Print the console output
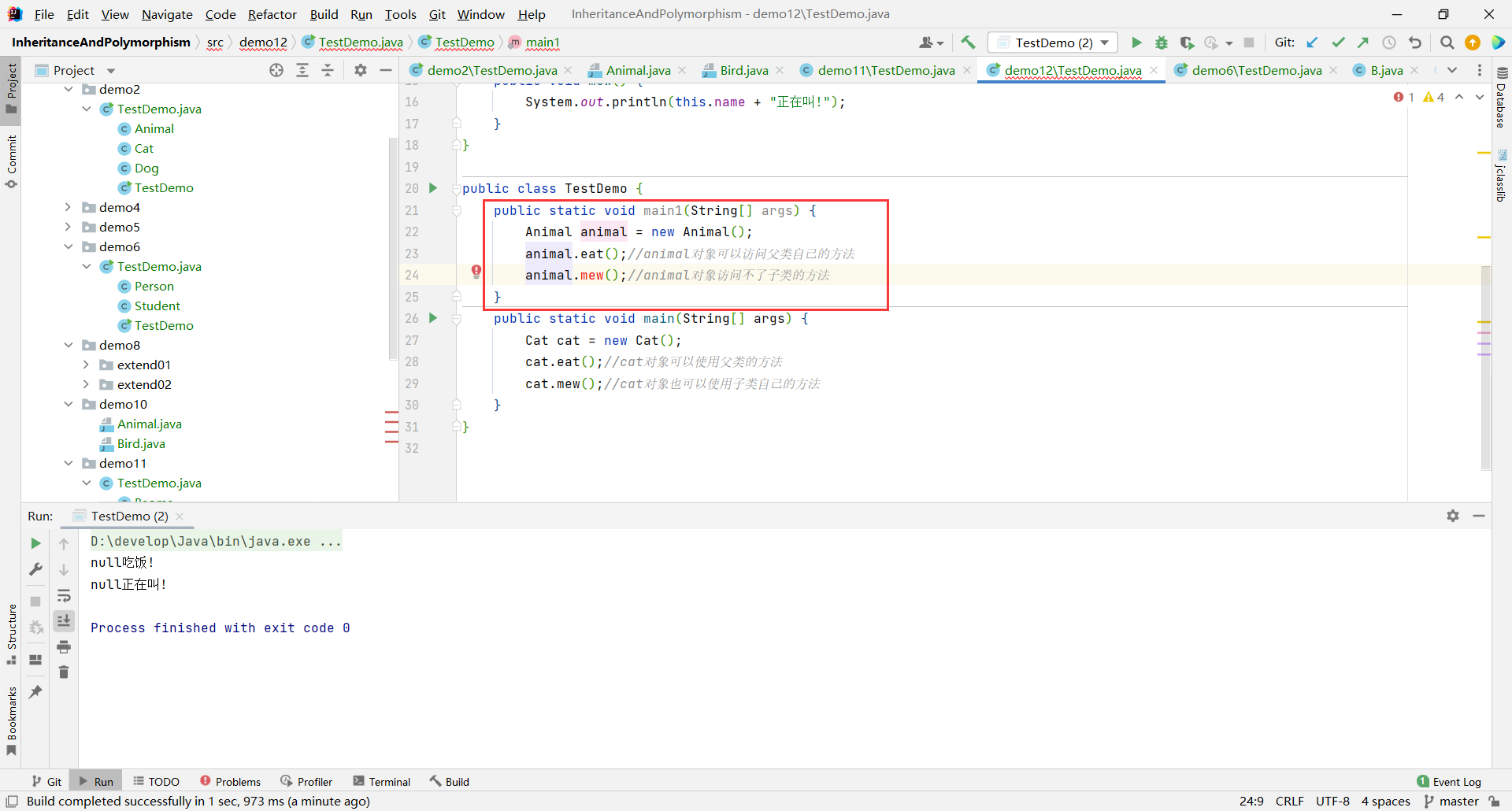 point(64,647)
